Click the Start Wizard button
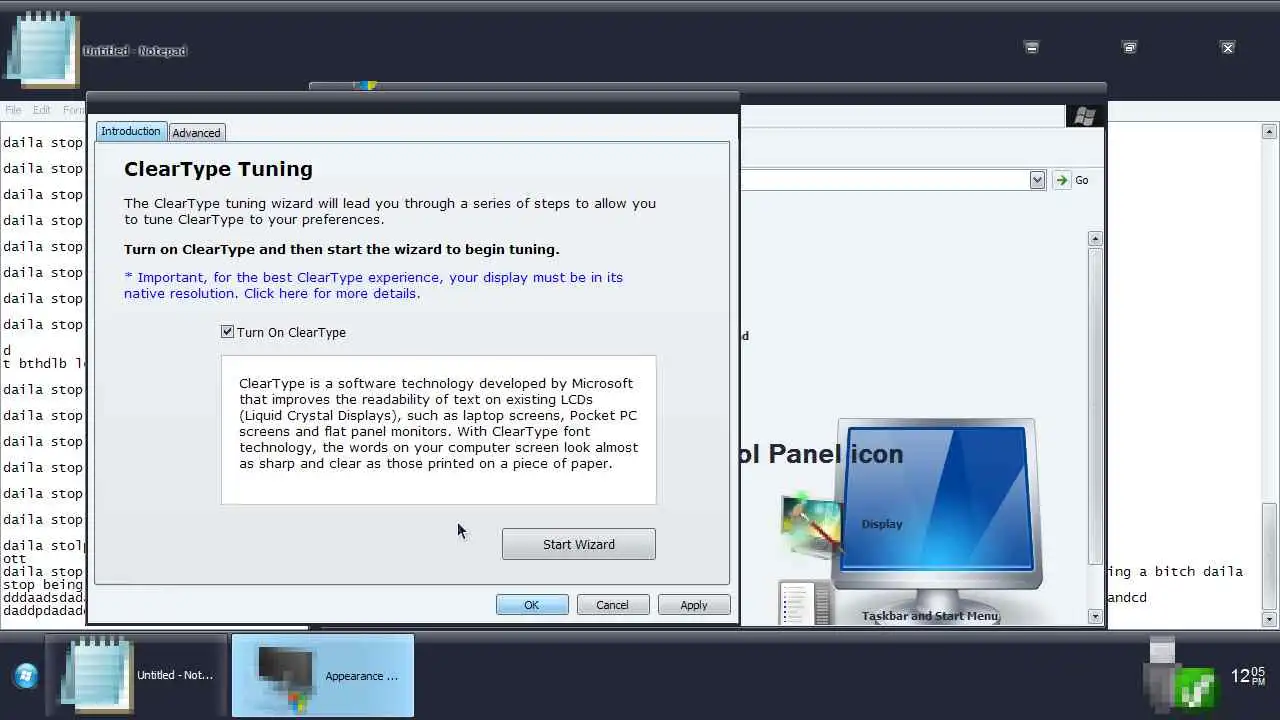The width and height of the screenshot is (1280, 720). [x=579, y=544]
